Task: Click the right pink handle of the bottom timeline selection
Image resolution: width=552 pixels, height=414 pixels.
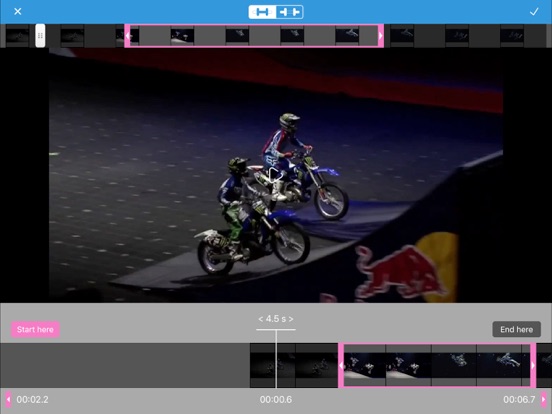Action: click(533, 365)
